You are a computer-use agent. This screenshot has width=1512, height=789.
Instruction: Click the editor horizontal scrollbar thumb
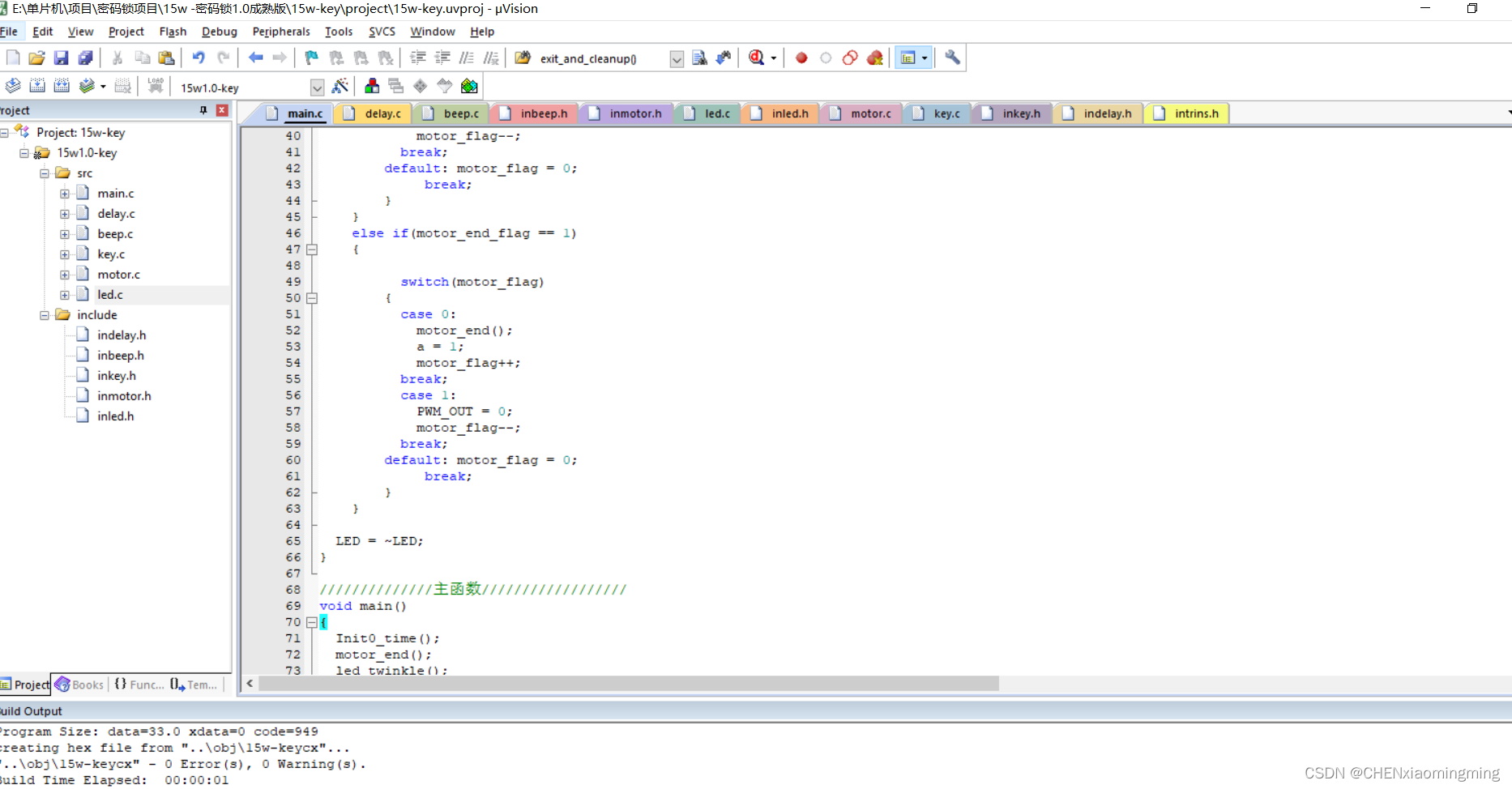tap(628, 684)
